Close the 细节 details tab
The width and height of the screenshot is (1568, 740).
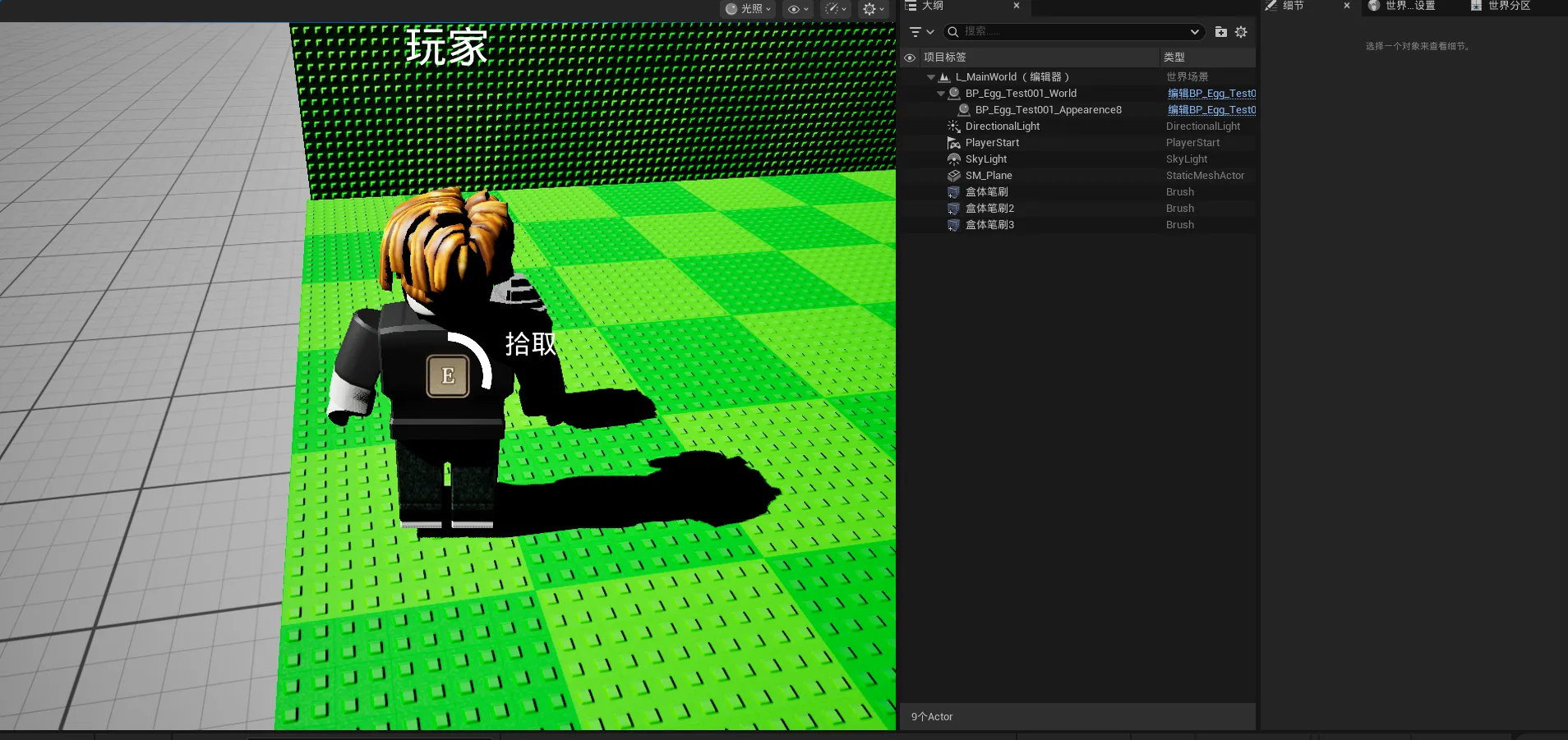pyautogui.click(x=1347, y=6)
